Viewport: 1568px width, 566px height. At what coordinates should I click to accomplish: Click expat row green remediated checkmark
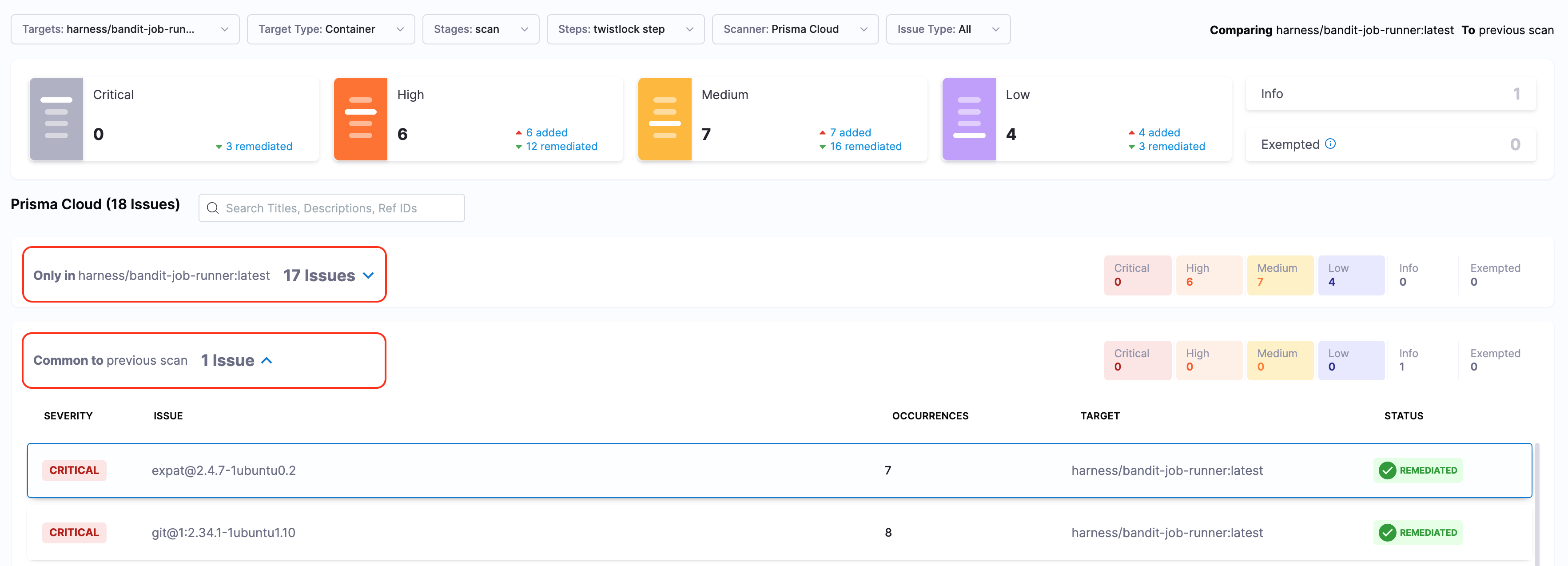(1387, 470)
